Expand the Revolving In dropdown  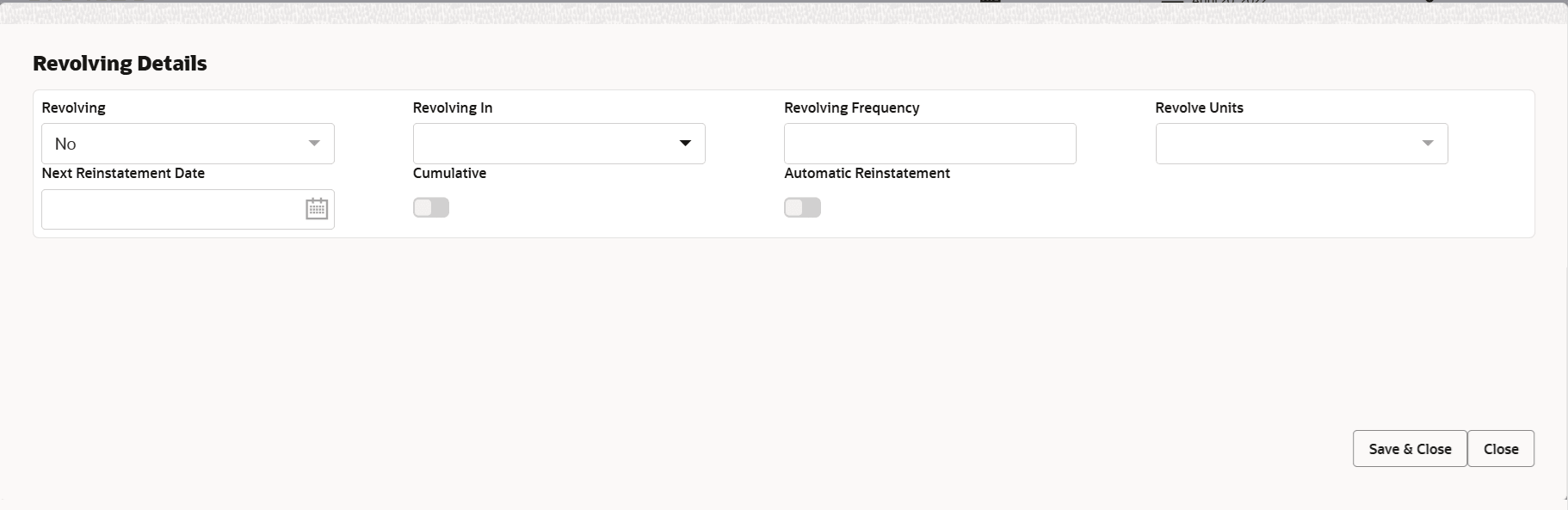[x=559, y=144]
